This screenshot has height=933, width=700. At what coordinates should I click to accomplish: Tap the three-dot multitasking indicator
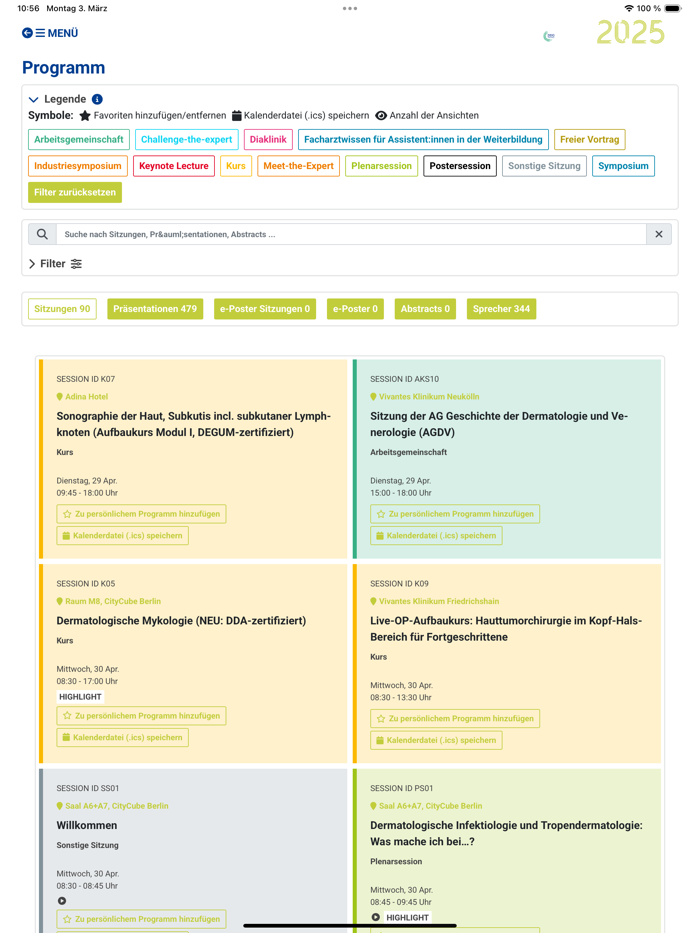pos(350,8)
